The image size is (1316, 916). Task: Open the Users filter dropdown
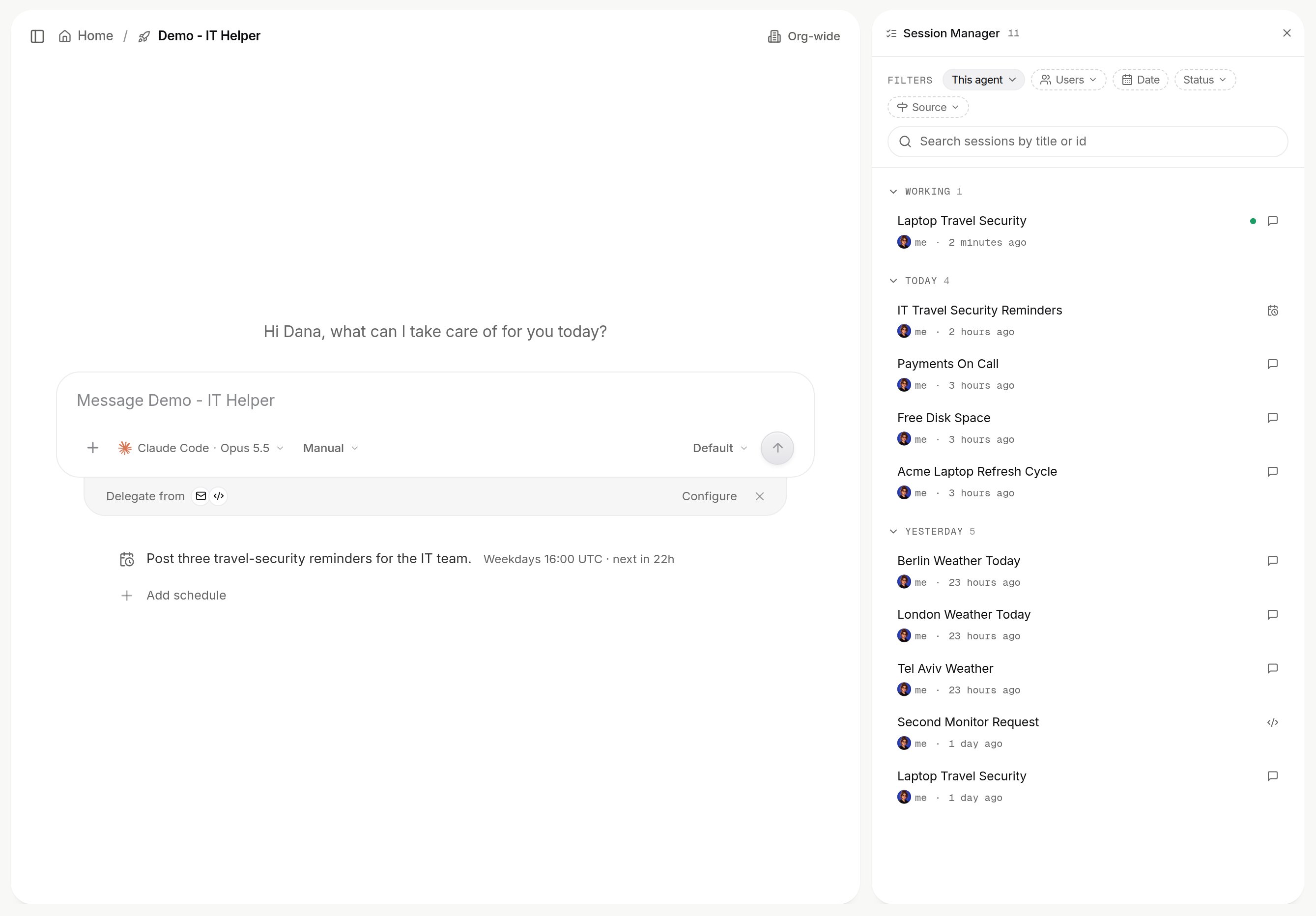(1068, 80)
